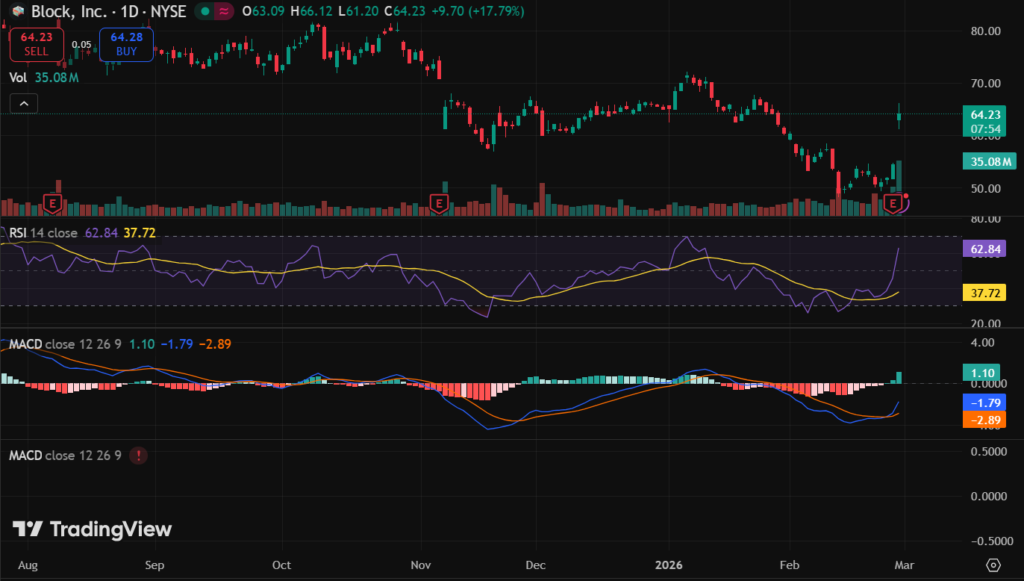Click the November earnings E marker
This screenshot has height=581, width=1024.
pos(437,203)
